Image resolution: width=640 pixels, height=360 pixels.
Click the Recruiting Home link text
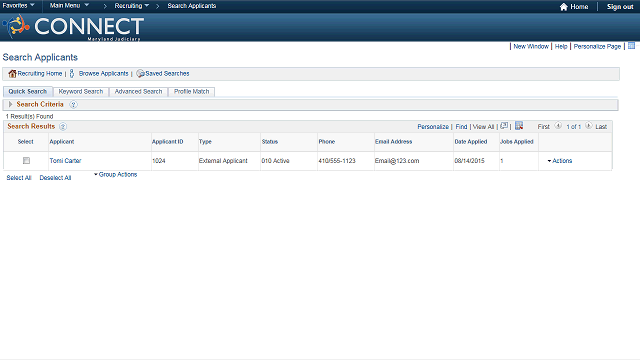[x=40, y=73]
